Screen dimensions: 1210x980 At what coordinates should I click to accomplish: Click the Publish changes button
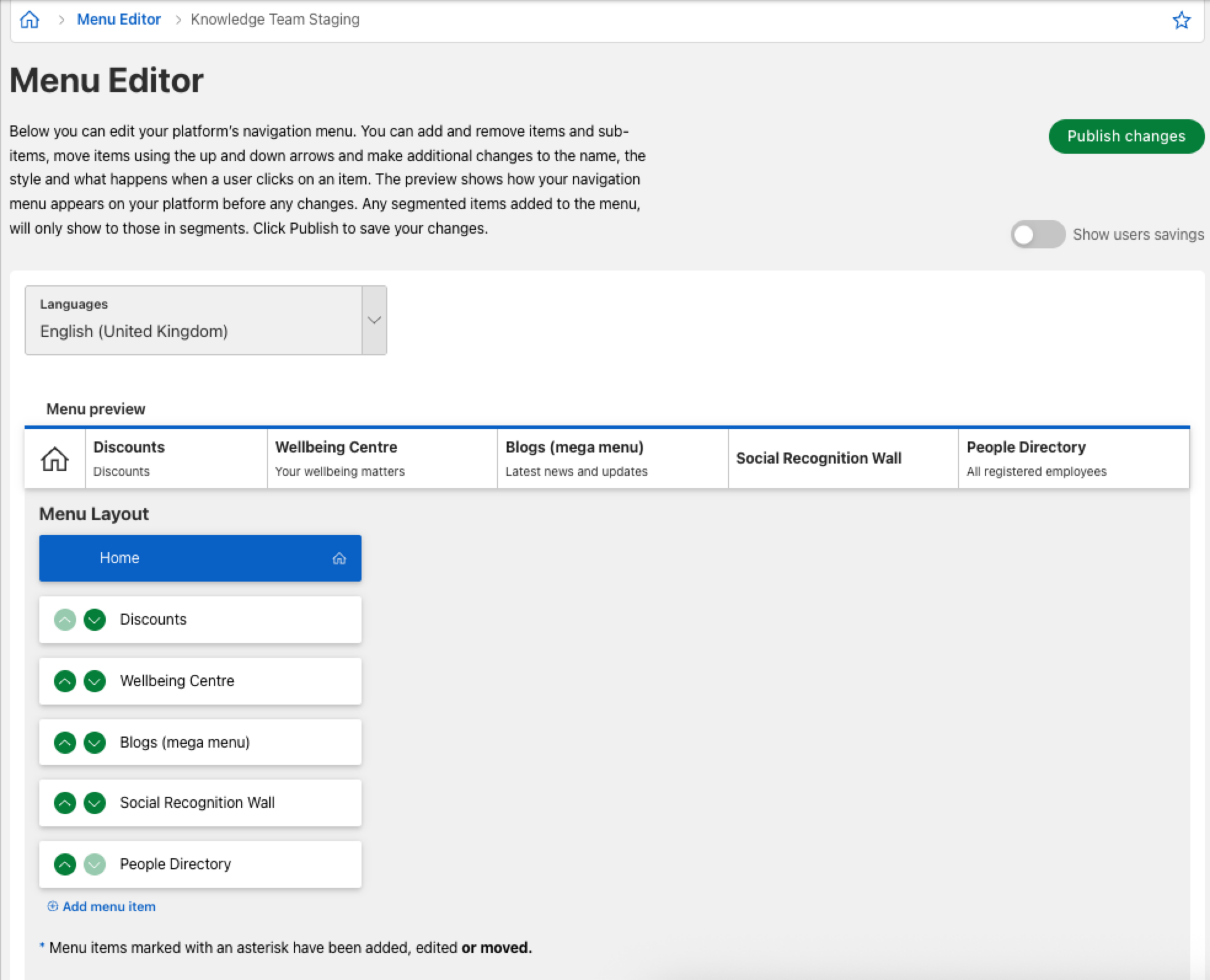point(1126,136)
